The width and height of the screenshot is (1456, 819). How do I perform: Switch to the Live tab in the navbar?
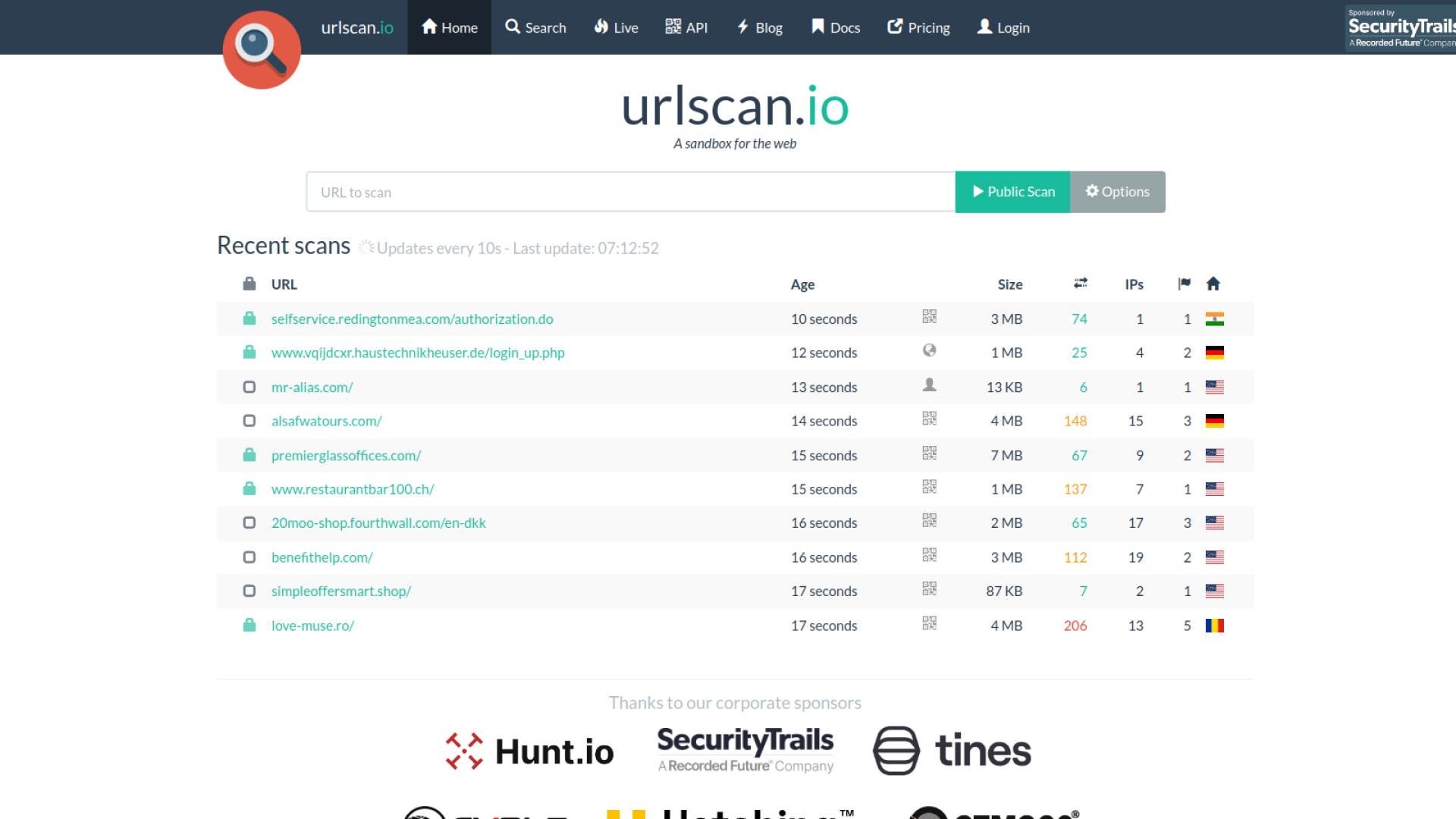pos(616,27)
